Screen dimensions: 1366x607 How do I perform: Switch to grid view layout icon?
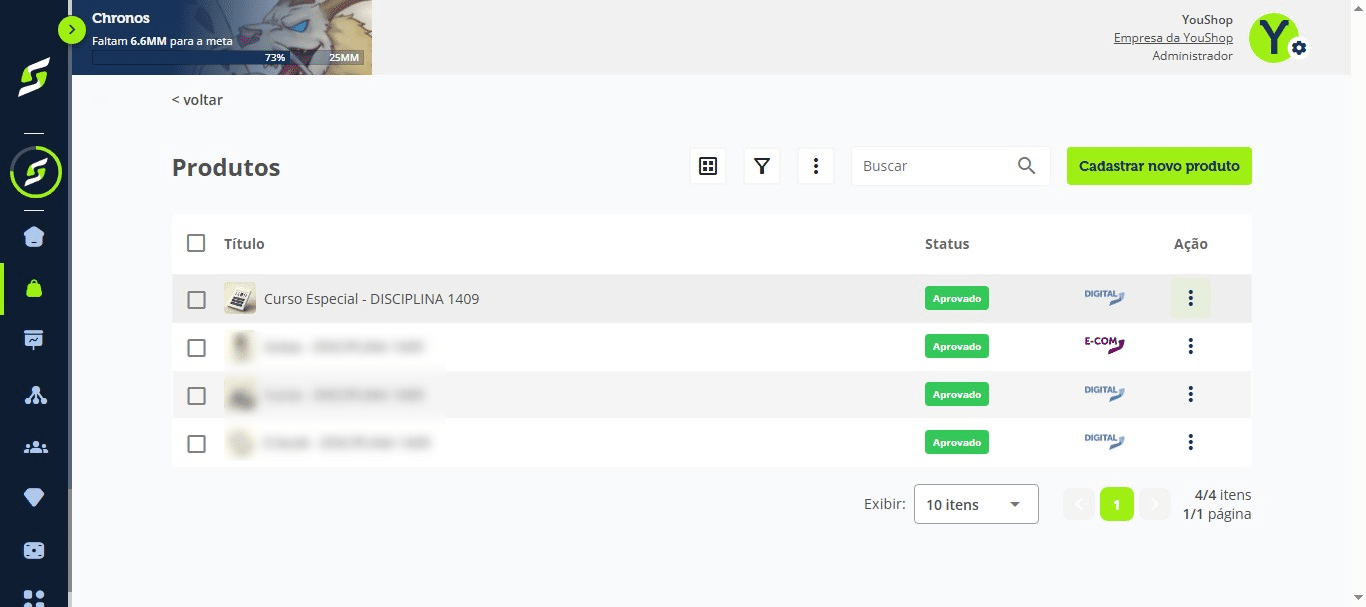[x=708, y=166]
